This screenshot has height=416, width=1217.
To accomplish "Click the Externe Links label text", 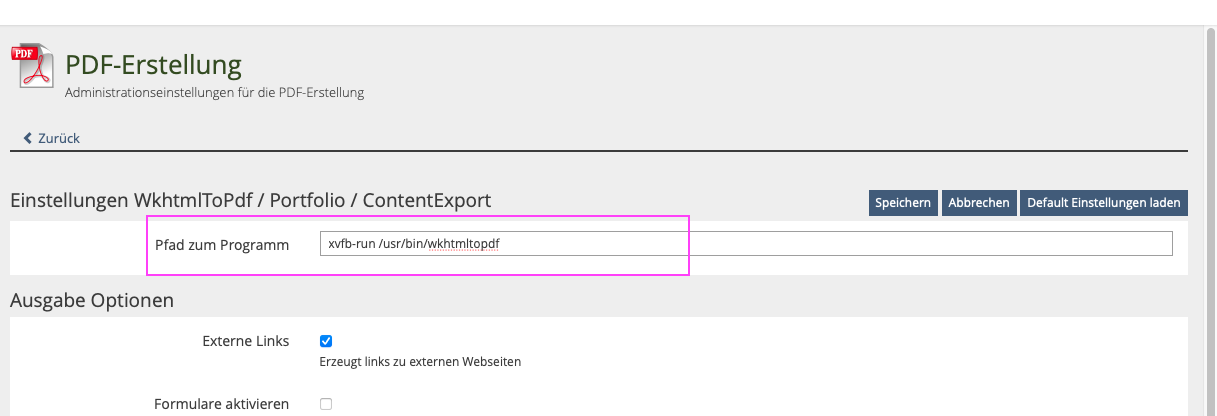I will tap(245, 341).
